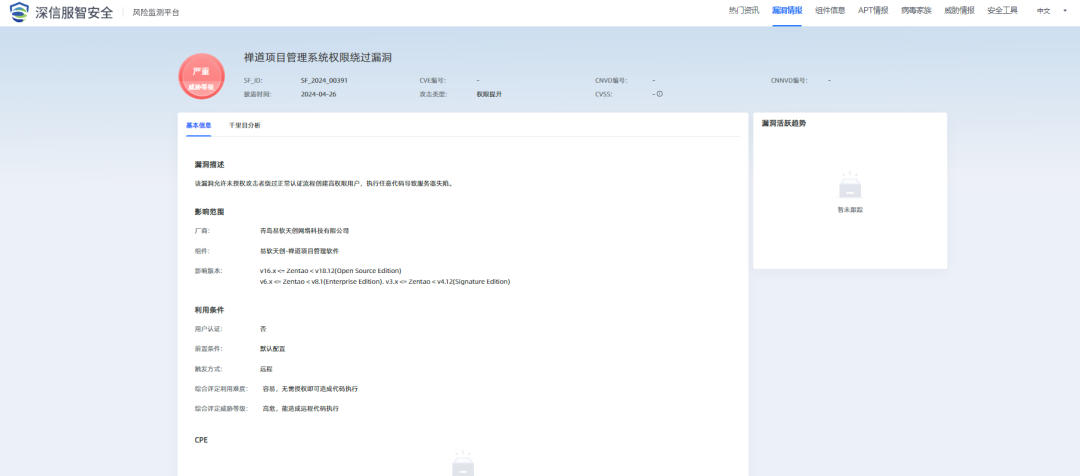Click the 综合评定威胁等级 label

tap(222, 408)
